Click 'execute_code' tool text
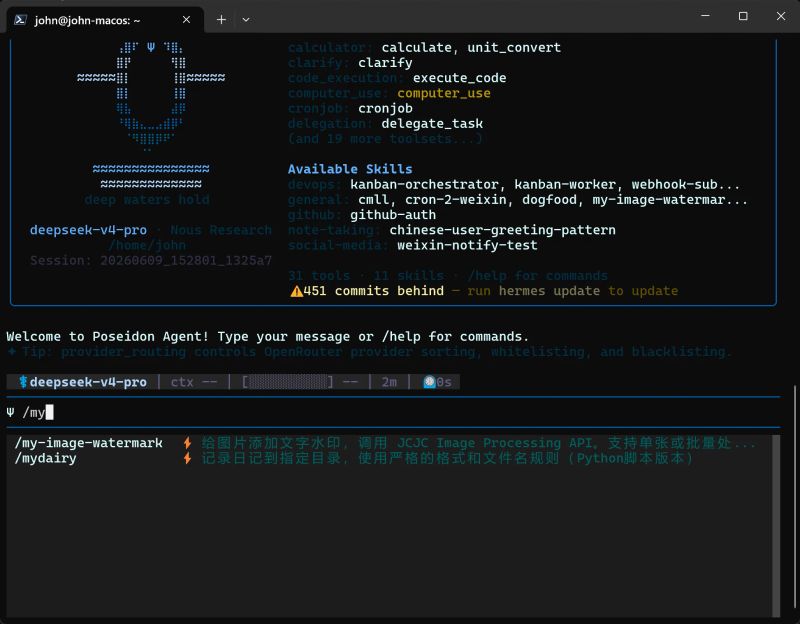The image size is (800, 624). tap(460, 78)
